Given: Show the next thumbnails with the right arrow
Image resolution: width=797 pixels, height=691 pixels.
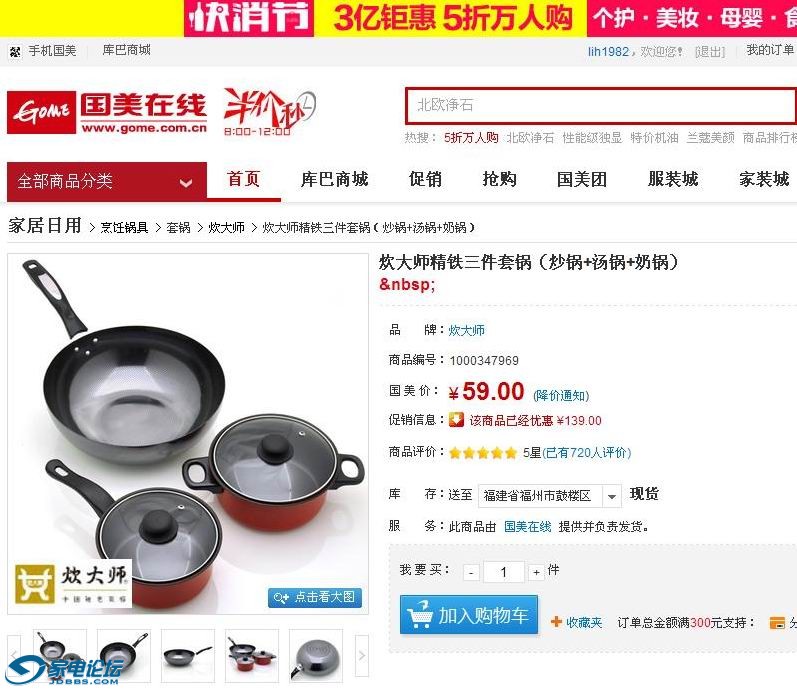Looking at the screenshot, I should pos(361,655).
